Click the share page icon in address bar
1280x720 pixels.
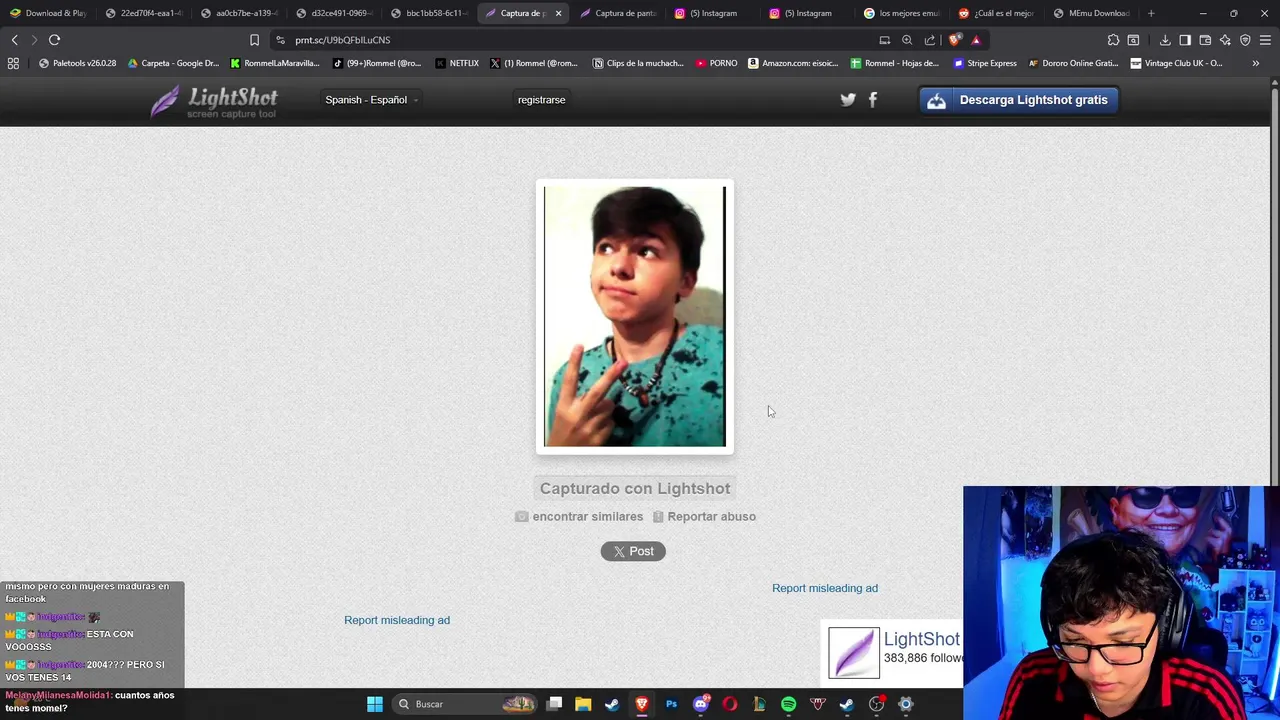click(930, 40)
